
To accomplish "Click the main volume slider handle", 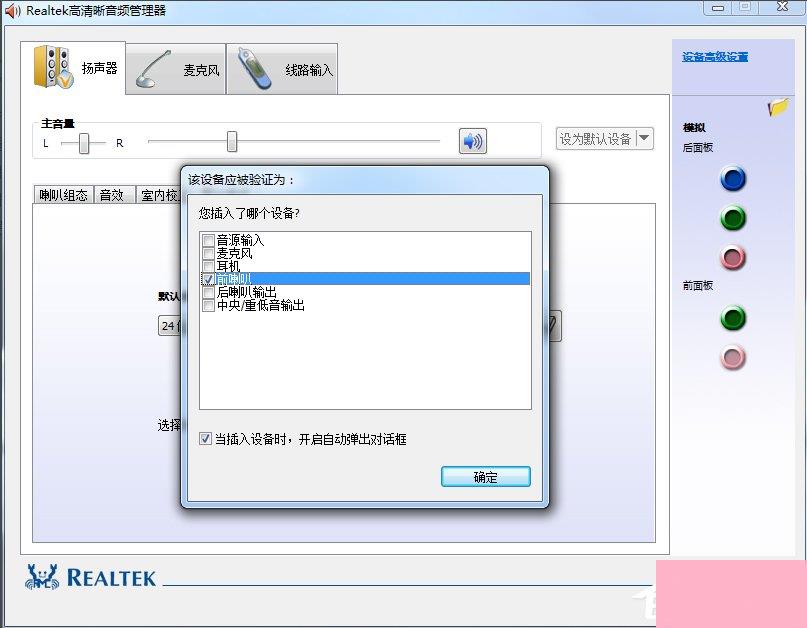I will tap(232, 141).
